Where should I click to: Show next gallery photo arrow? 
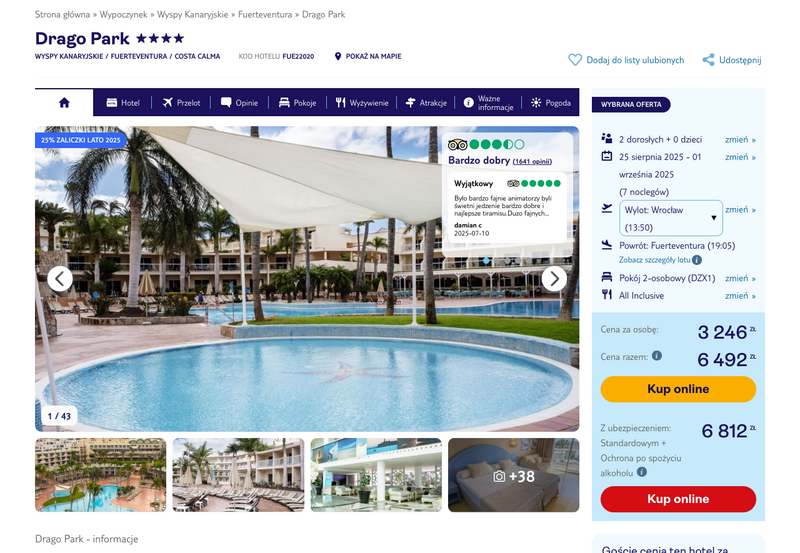click(x=554, y=279)
